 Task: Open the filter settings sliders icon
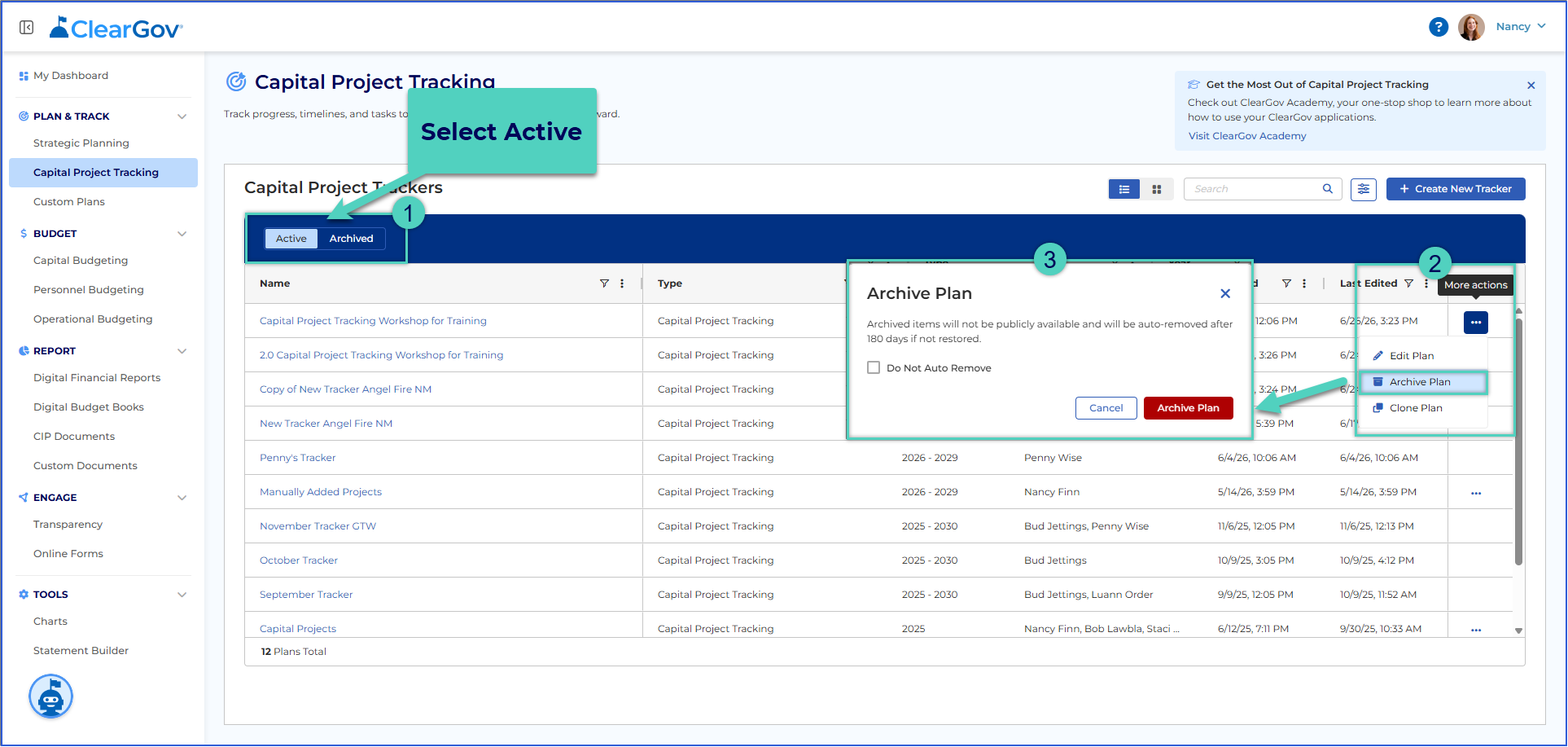(1364, 189)
